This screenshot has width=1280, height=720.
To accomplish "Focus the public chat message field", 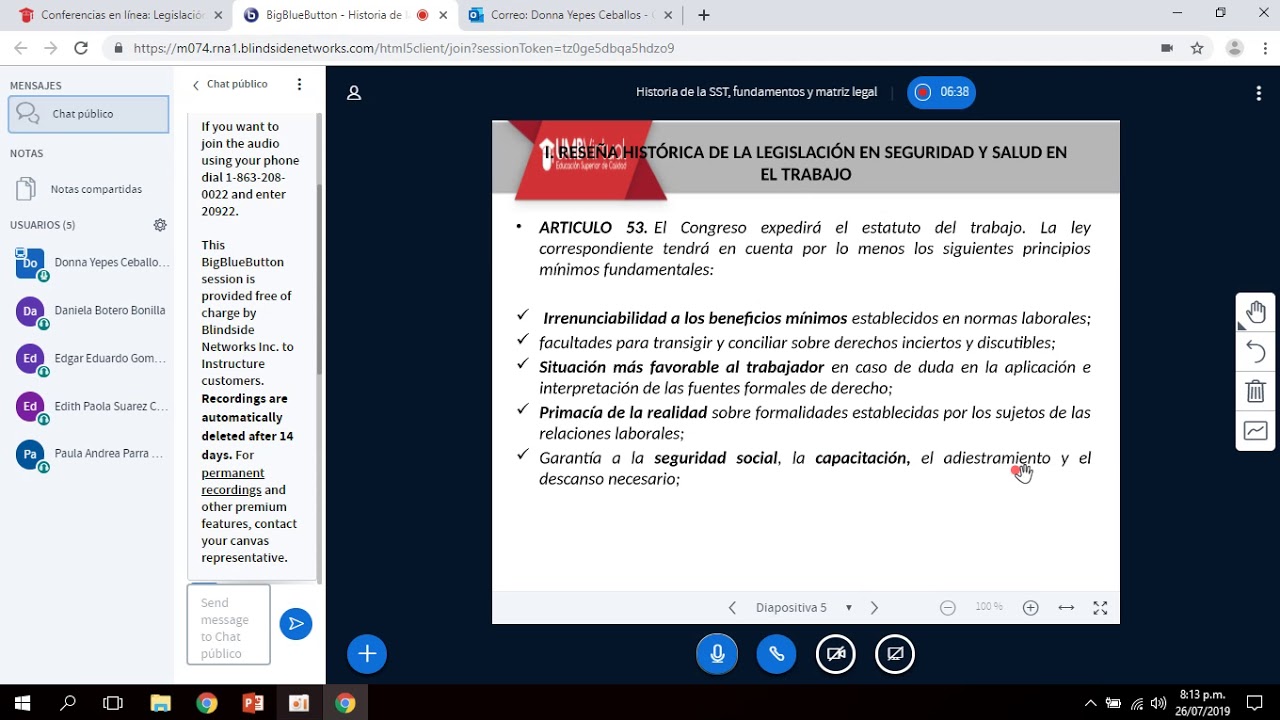I will [x=229, y=625].
